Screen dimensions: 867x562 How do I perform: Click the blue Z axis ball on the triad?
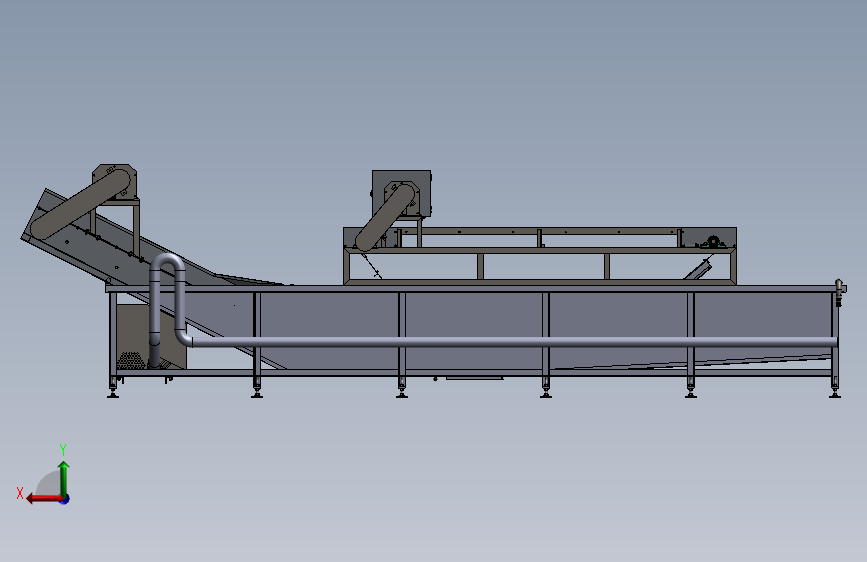click(65, 499)
